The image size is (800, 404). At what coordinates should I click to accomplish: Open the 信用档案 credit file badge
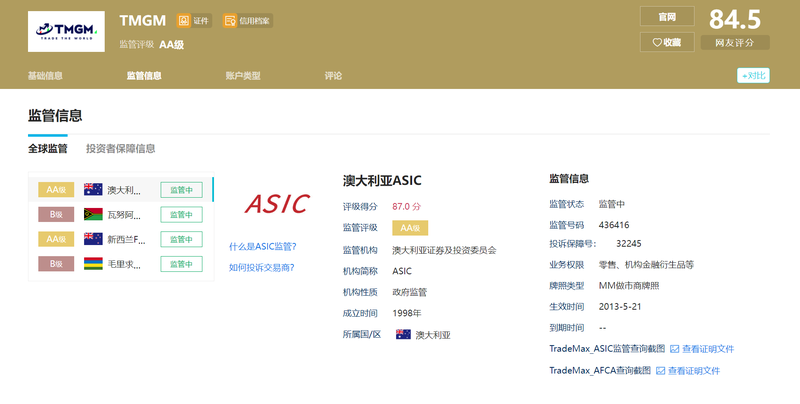(247, 21)
